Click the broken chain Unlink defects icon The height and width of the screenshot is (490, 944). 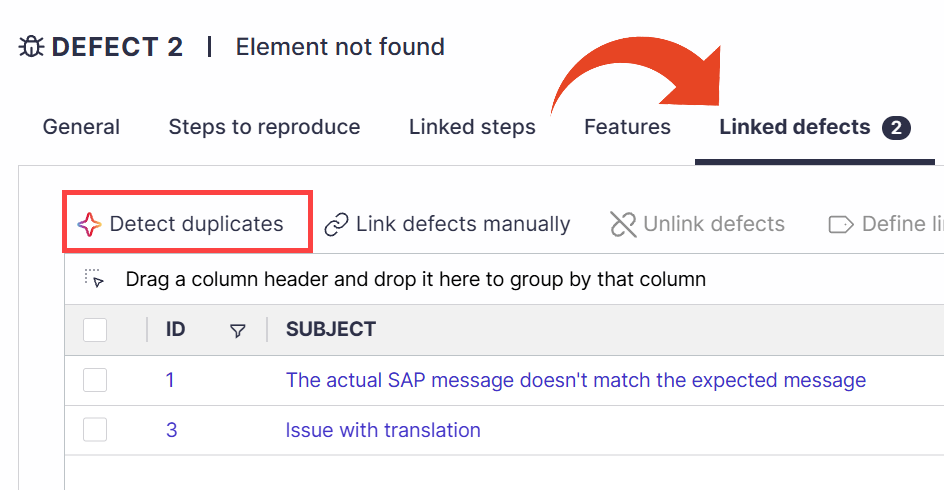tap(623, 225)
